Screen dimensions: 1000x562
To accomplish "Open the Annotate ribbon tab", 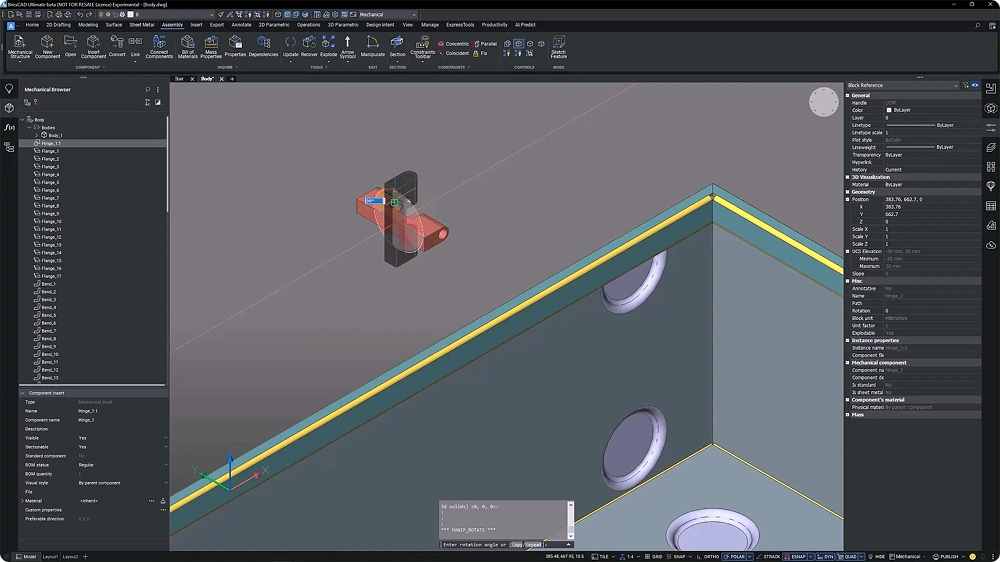I will [241, 25].
